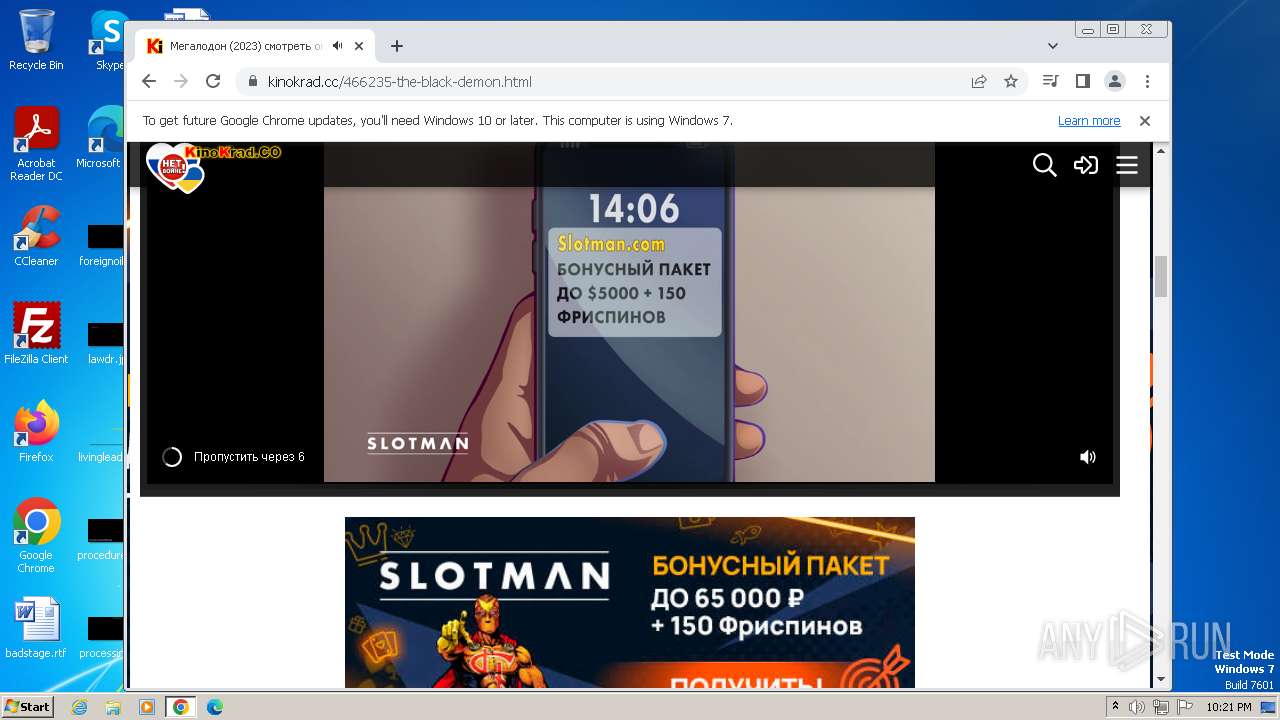This screenshot has width=1280, height=720.
Task: Click the Slotman video ad
Action: (629, 312)
